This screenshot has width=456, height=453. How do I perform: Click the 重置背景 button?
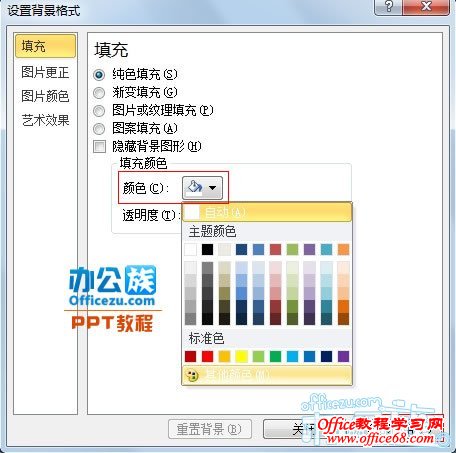(210, 429)
